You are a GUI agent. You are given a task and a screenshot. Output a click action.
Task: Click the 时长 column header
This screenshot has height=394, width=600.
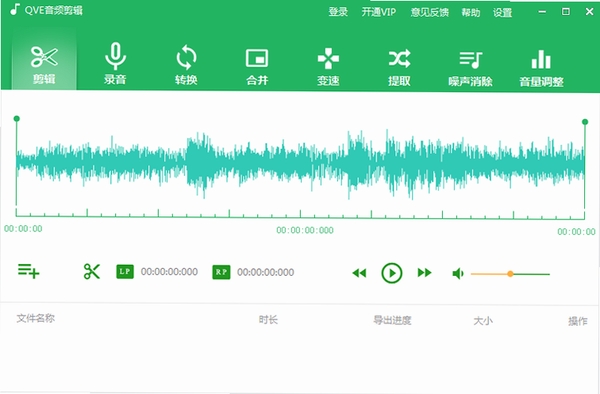pyautogui.click(x=268, y=319)
